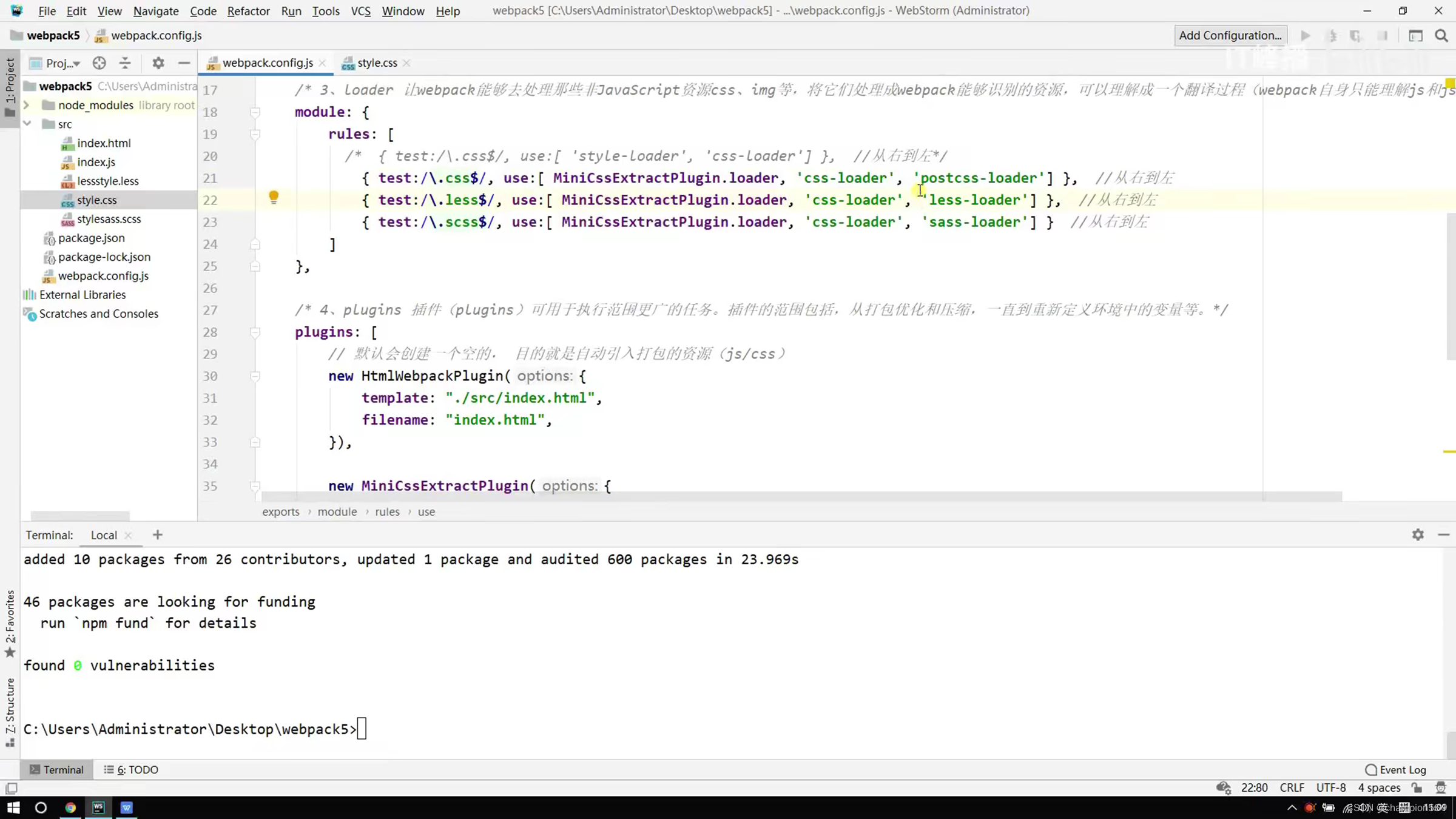Add a new terminal session
Viewport: 1456px width, 819px height.
point(158,534)
